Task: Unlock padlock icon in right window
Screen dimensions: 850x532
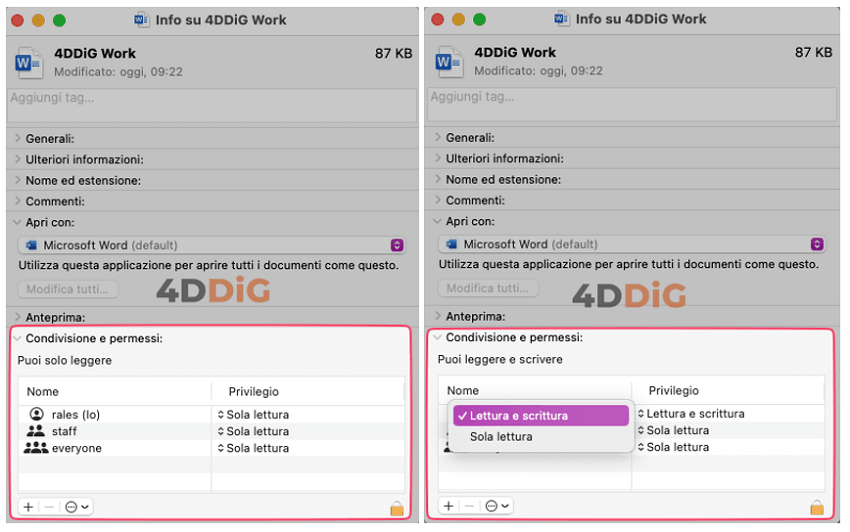Action: point(817,507)
